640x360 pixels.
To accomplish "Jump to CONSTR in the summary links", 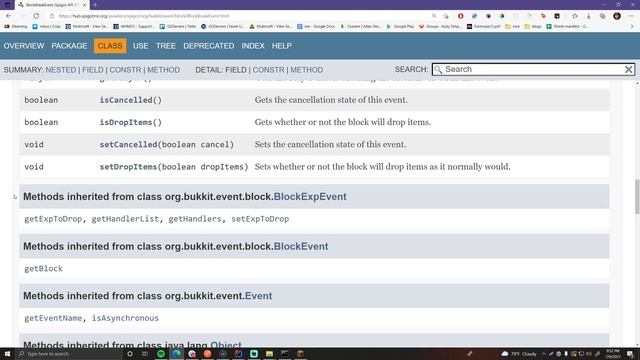I will [x=125, y=70].
